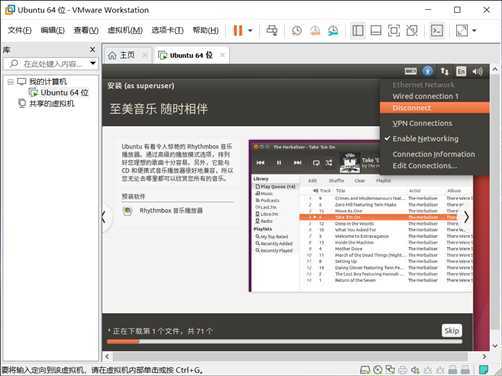Close the library panel
The width and height of the screenshot is (502, 376).
click(93, 50)
